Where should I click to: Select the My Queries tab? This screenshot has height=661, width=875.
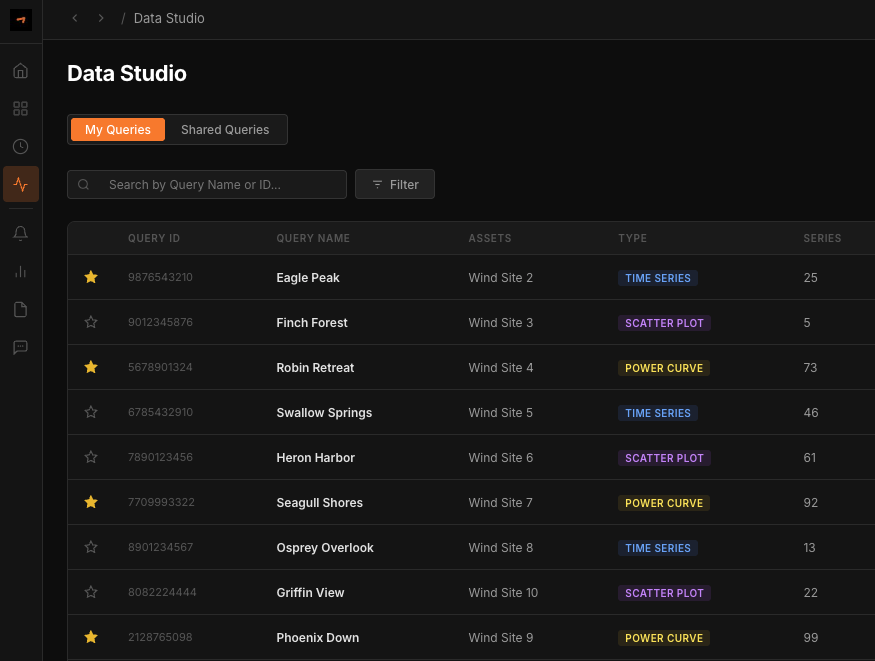point(118,129)
